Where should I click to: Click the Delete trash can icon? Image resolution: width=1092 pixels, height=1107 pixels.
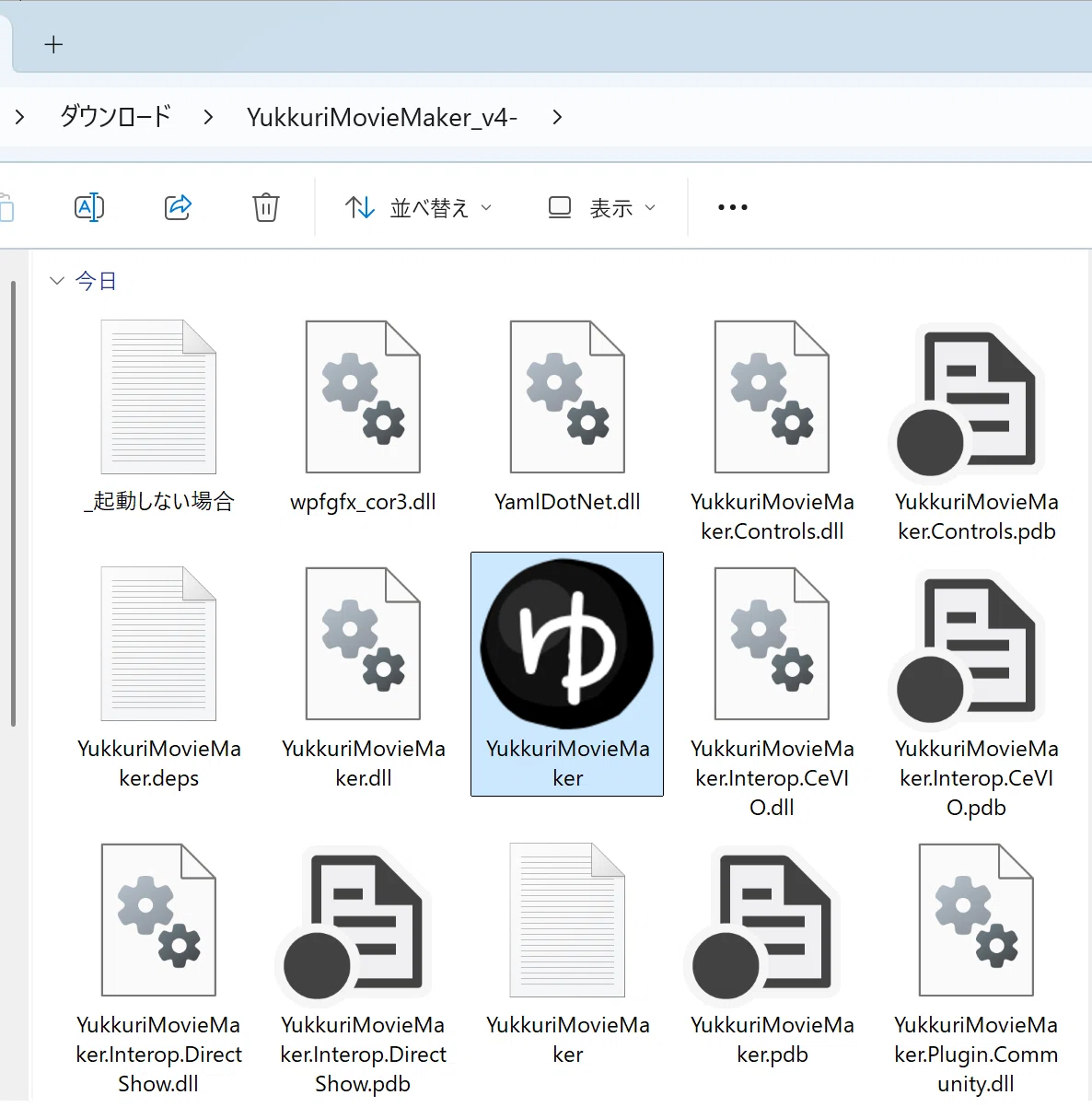(x=266, y=207)
